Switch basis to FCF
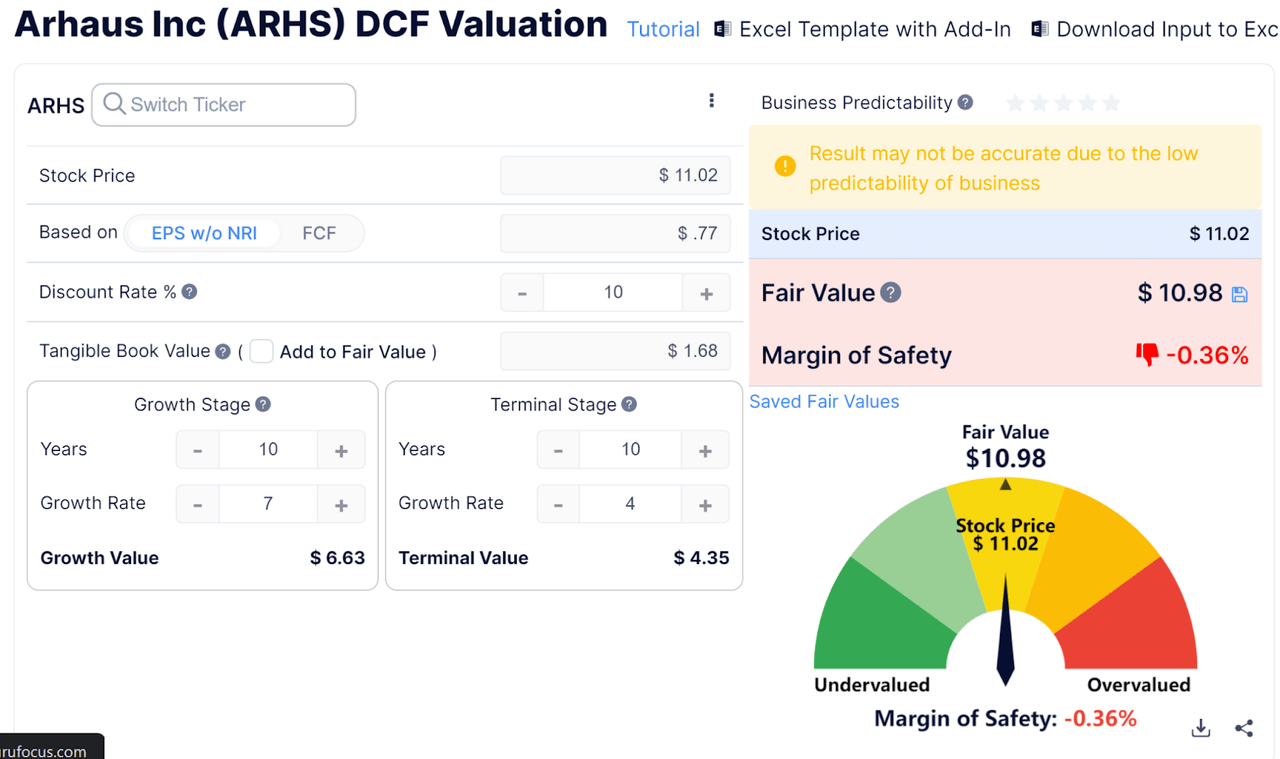This screenshot has width=1280, height=759. pos(319,233)
